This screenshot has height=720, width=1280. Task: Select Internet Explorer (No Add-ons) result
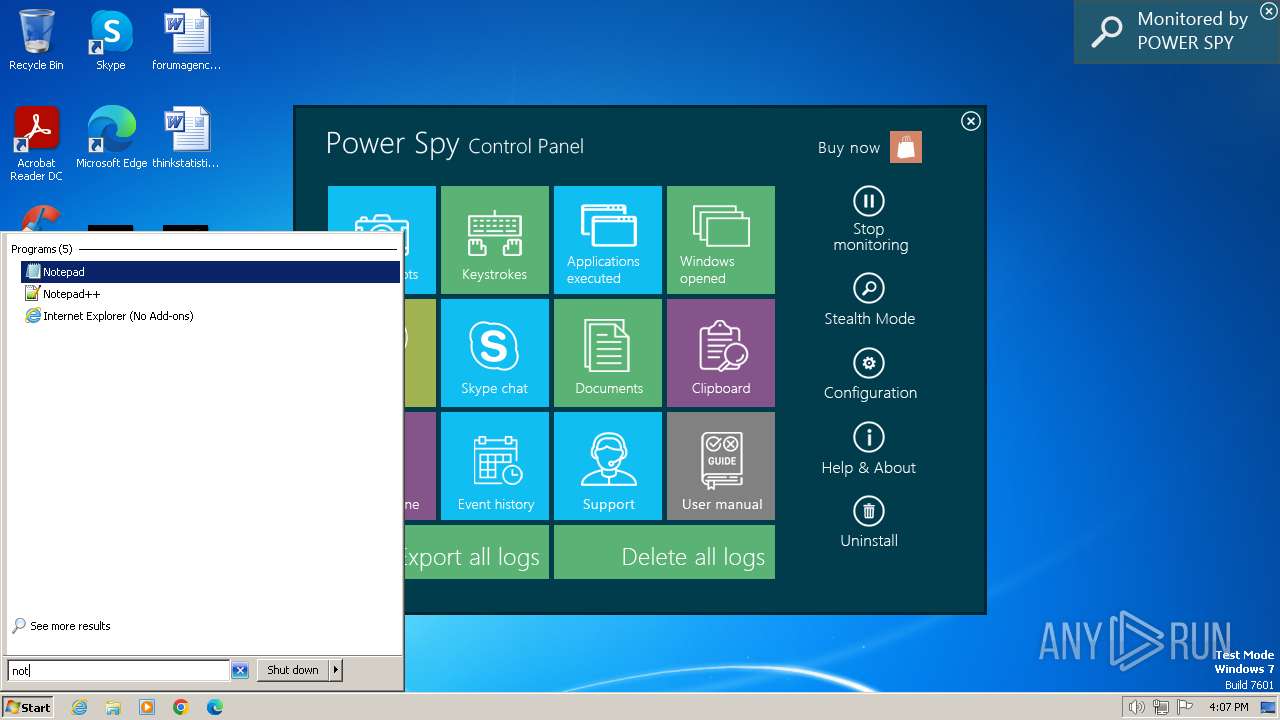click(x=210, y=316)
